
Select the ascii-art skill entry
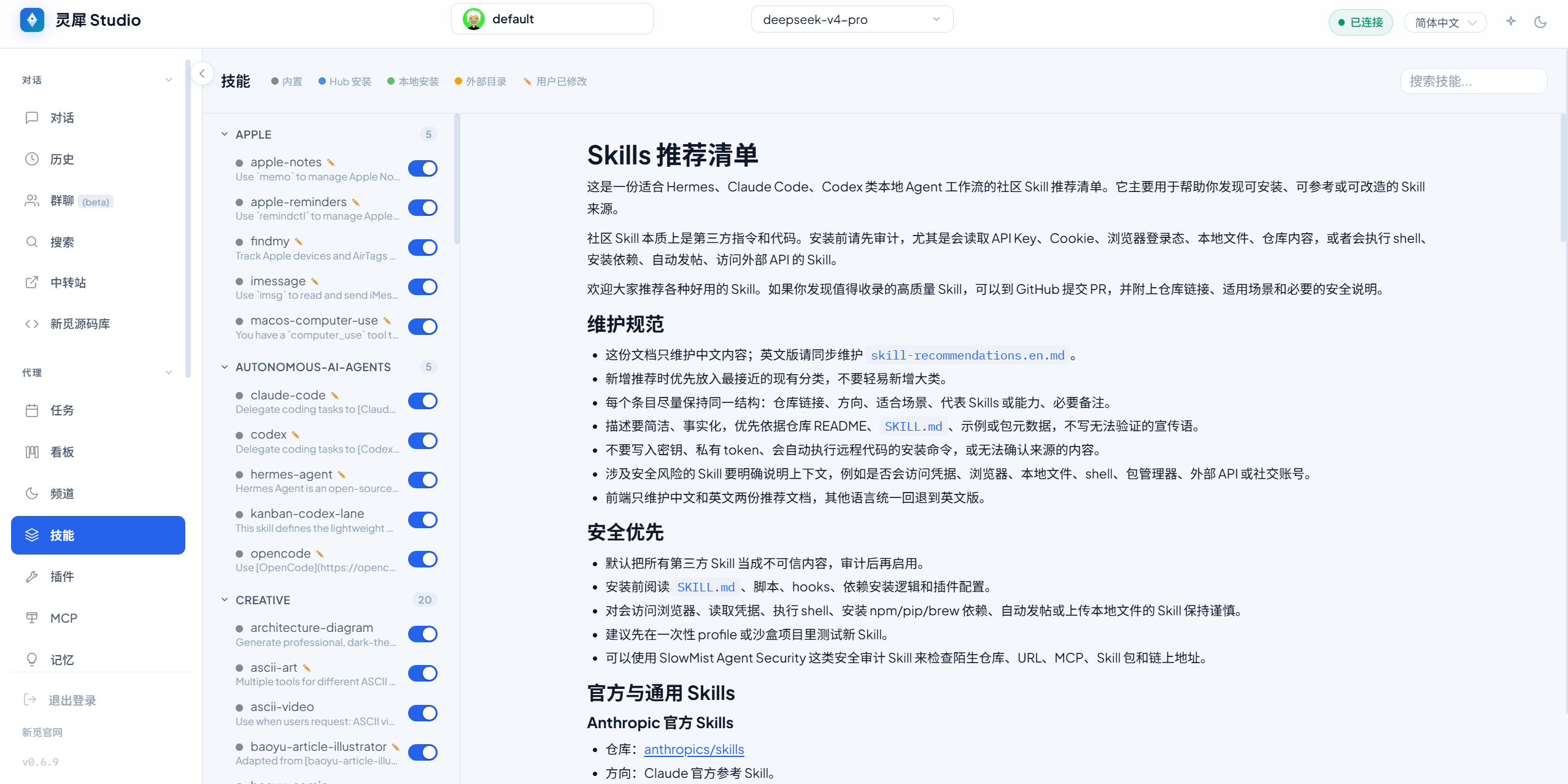click(x=318, y=674)
